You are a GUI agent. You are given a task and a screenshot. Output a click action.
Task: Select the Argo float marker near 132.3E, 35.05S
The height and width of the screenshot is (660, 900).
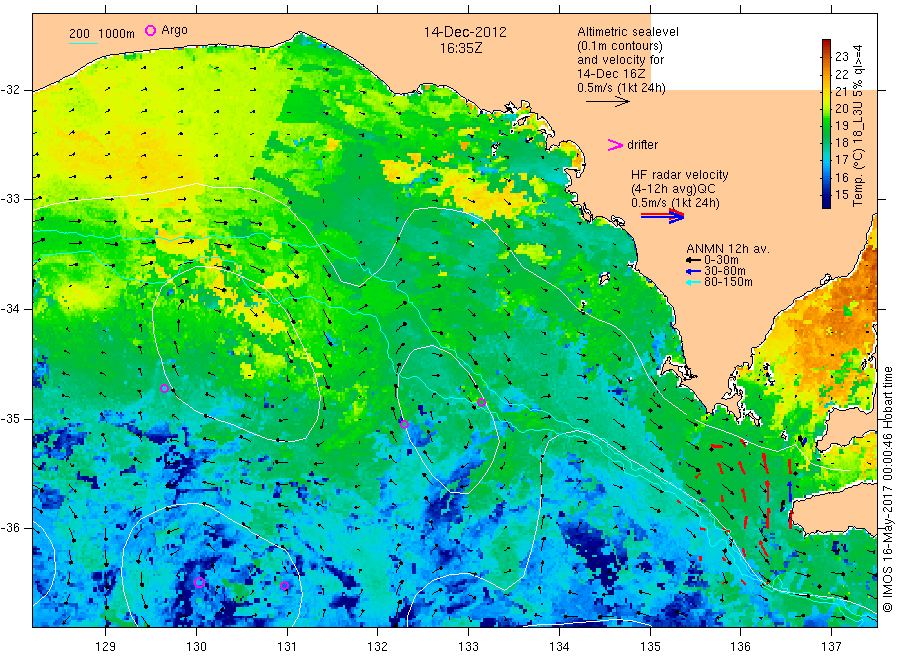coord(404,425)
